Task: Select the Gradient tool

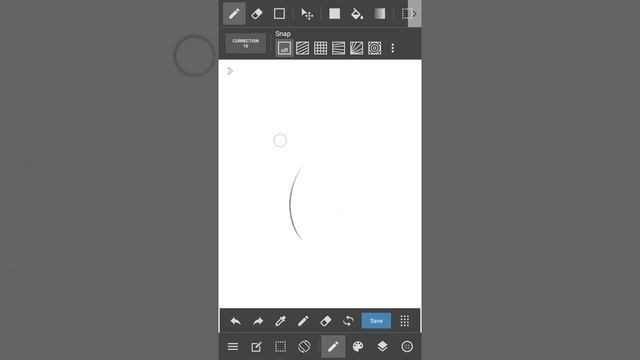Action: pos(380,13)
